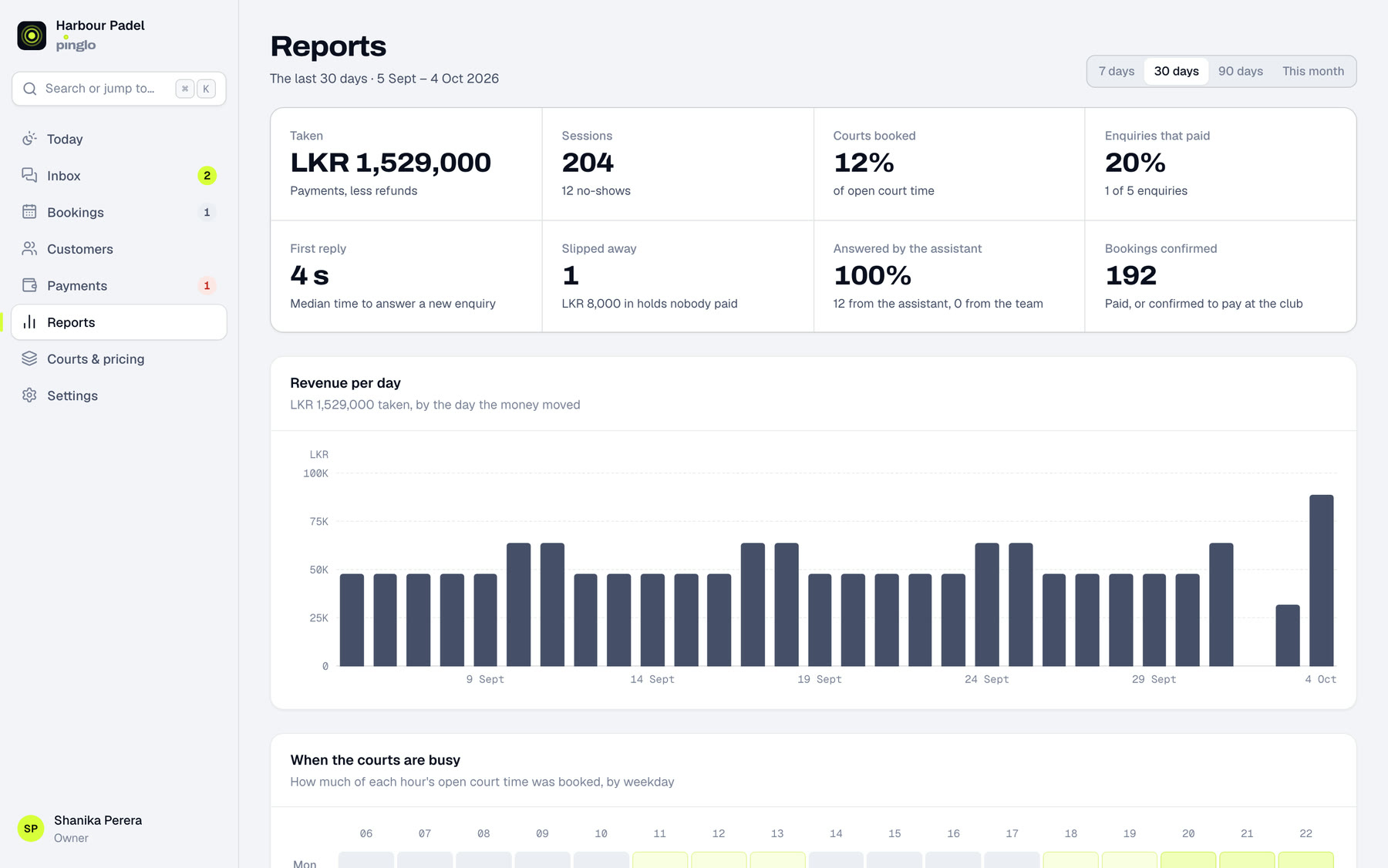Click the Payments red badge showing 1
Viewport: 1388px width, 868px height.
coord(207,286)
